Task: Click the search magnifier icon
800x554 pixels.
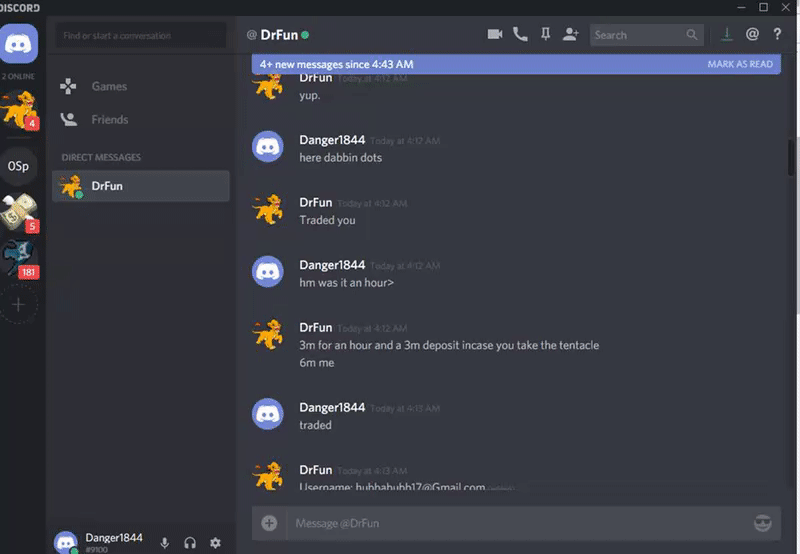Action: pos(691,35)
